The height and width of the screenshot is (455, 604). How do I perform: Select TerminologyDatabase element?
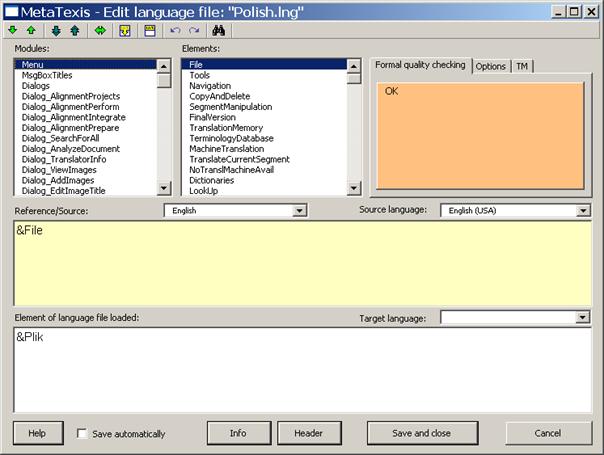point(264,138)
